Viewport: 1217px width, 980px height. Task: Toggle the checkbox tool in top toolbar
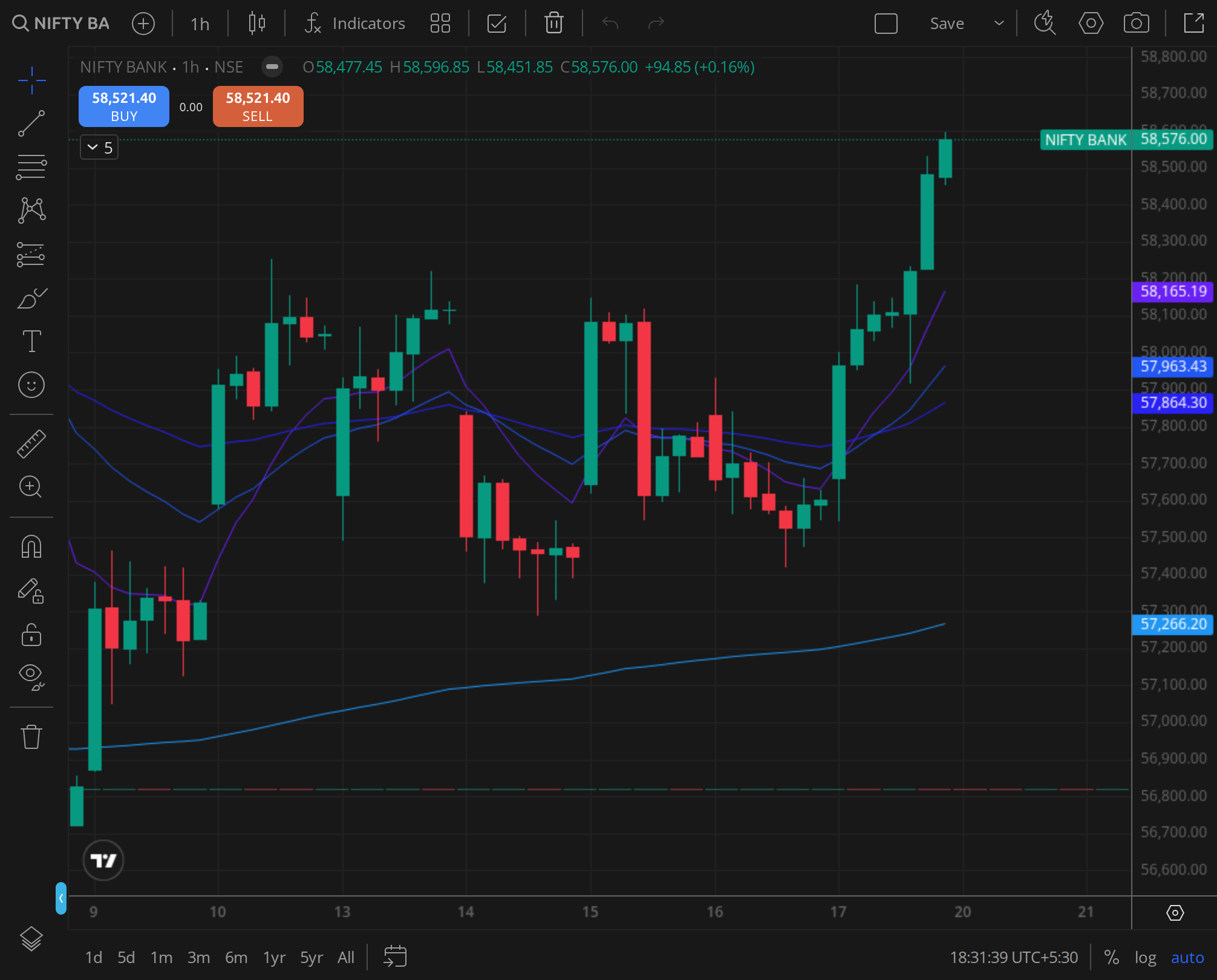(497, 24)
